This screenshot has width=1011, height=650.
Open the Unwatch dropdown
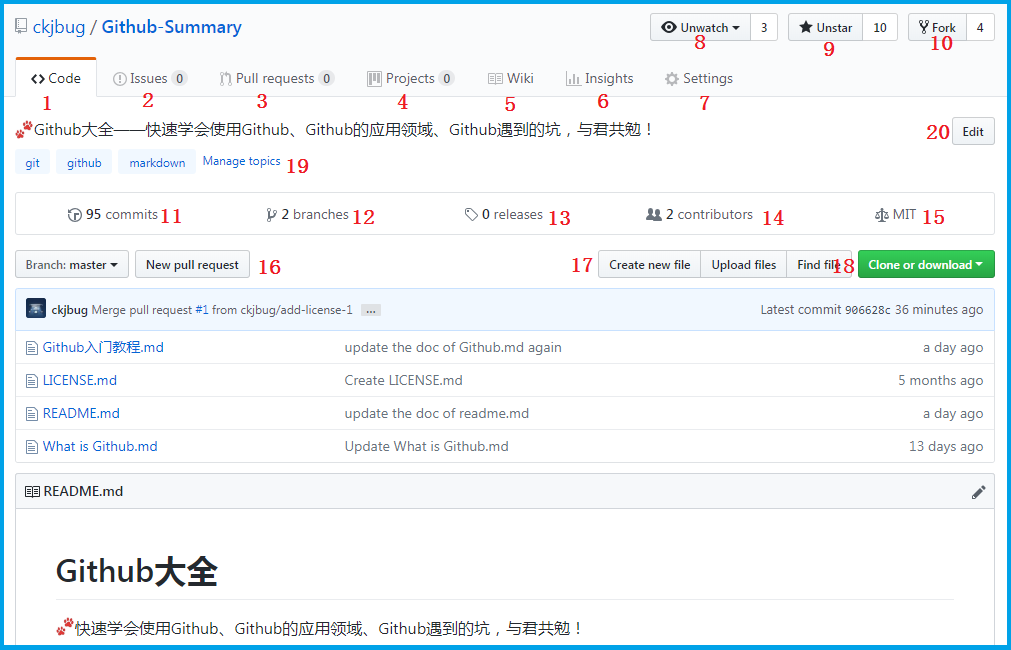700,28
